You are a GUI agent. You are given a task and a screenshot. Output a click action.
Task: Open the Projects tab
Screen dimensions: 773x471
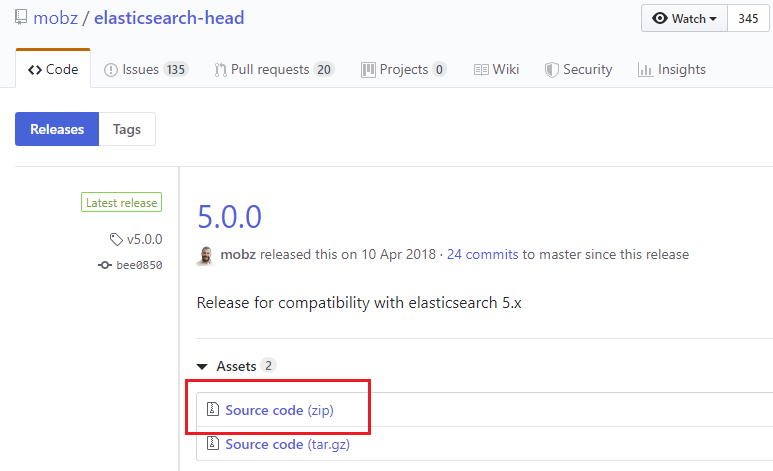point(404,70)
